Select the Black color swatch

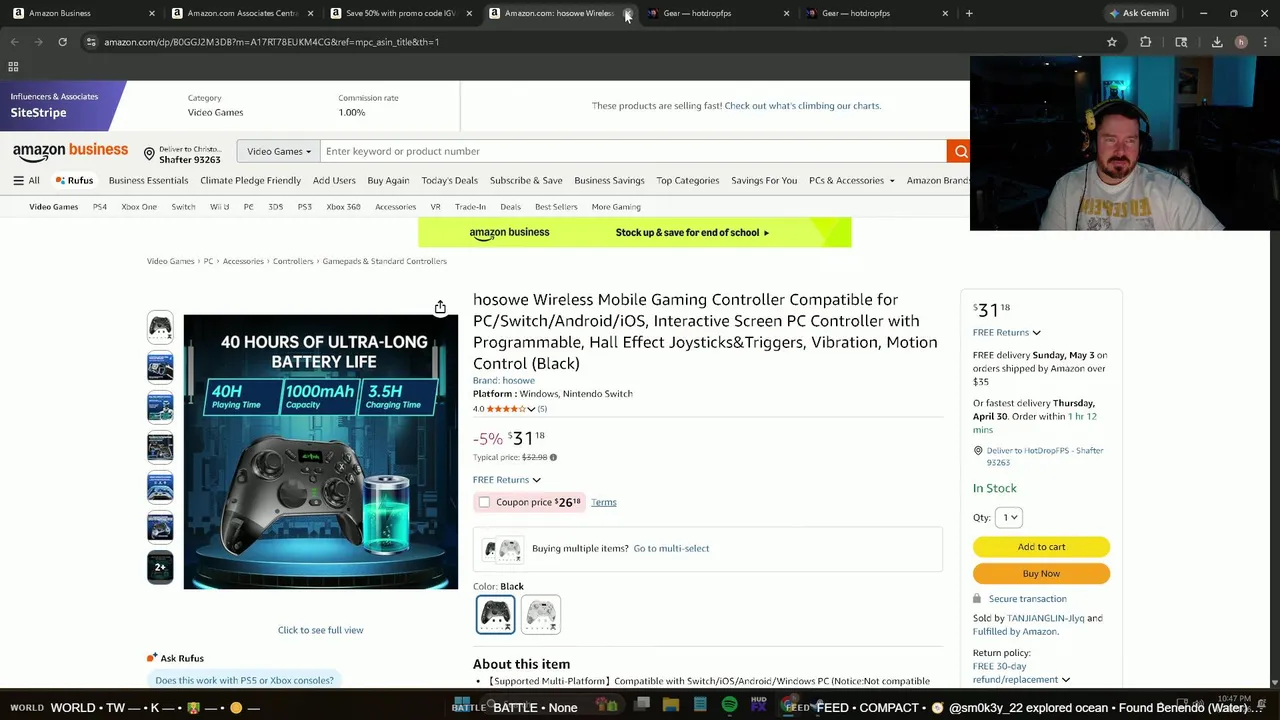(495, 615)
